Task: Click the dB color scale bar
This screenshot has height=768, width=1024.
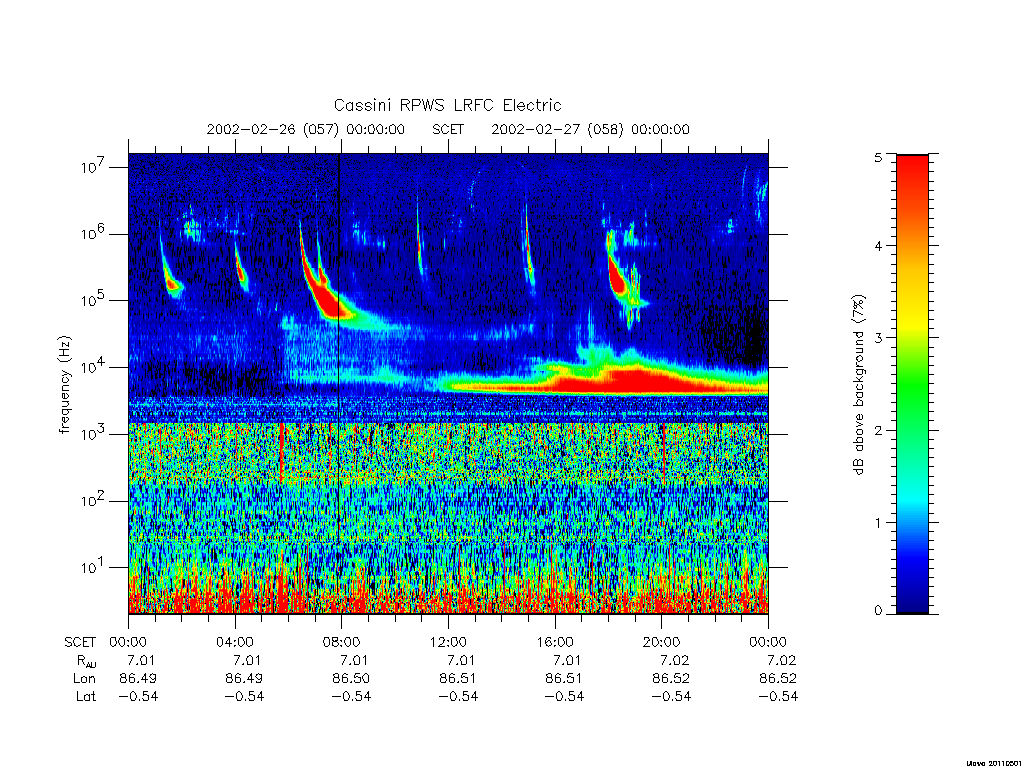Action: (912, 384)
